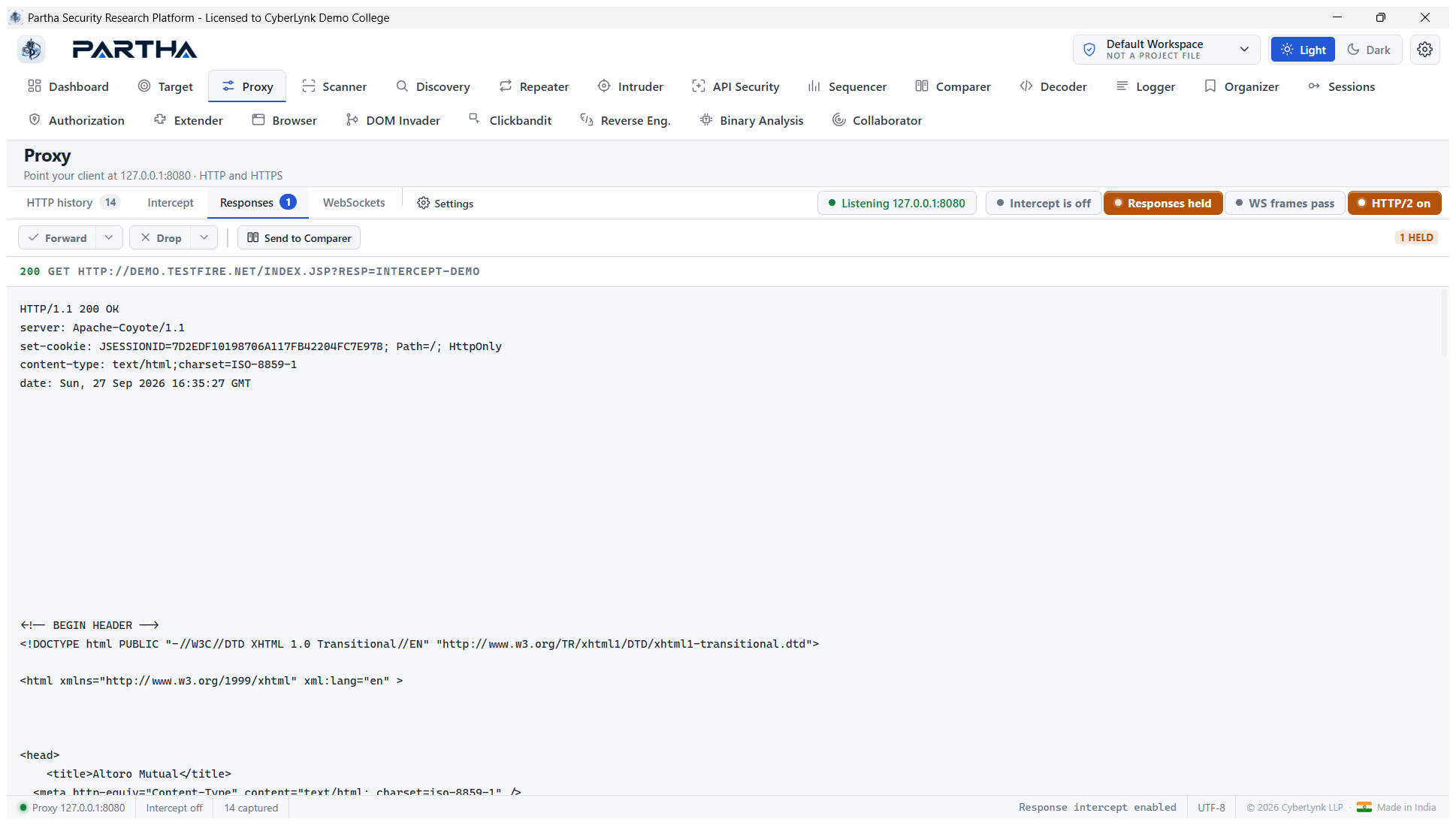Open the Sessions module
1456x825 pixels.
click(1341, 86)
